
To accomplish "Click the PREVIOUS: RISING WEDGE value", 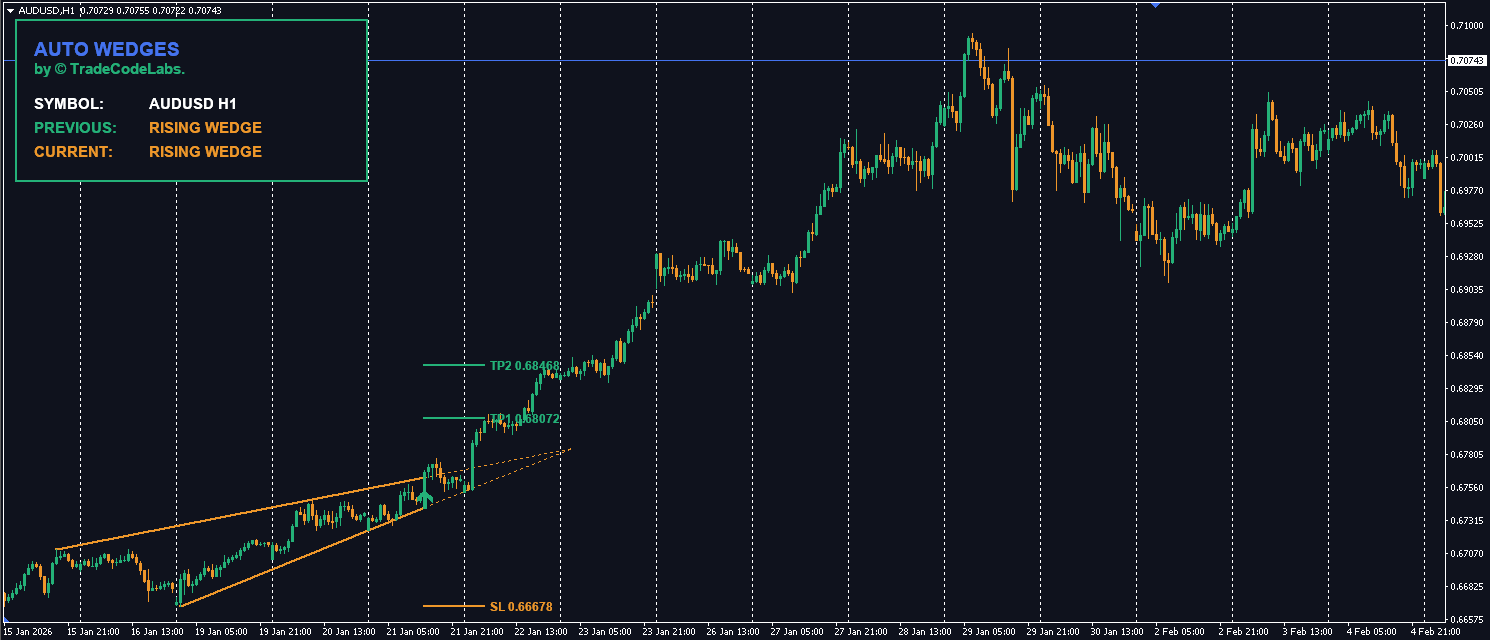I will tap(205, 128).
